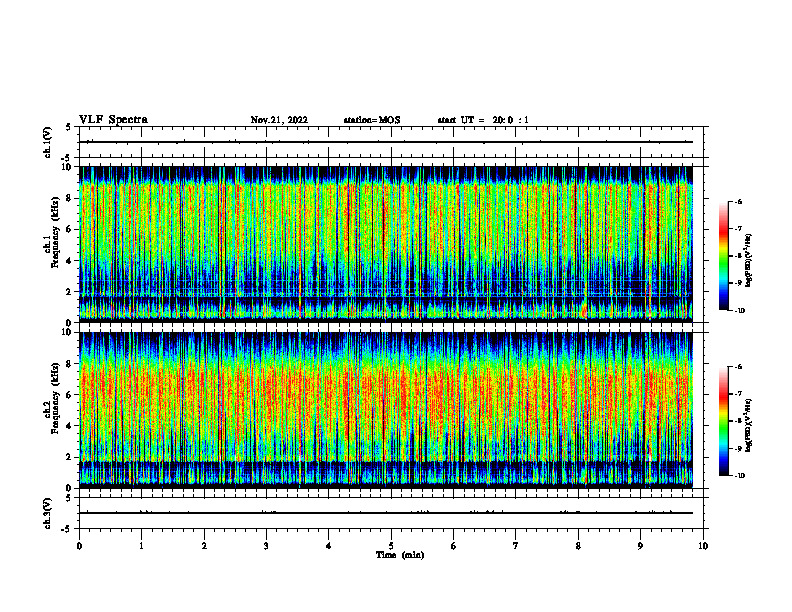792x612 pixels.
Task: Click the ch.1 color bar log(PSD) label
Action: coord(749,261)
